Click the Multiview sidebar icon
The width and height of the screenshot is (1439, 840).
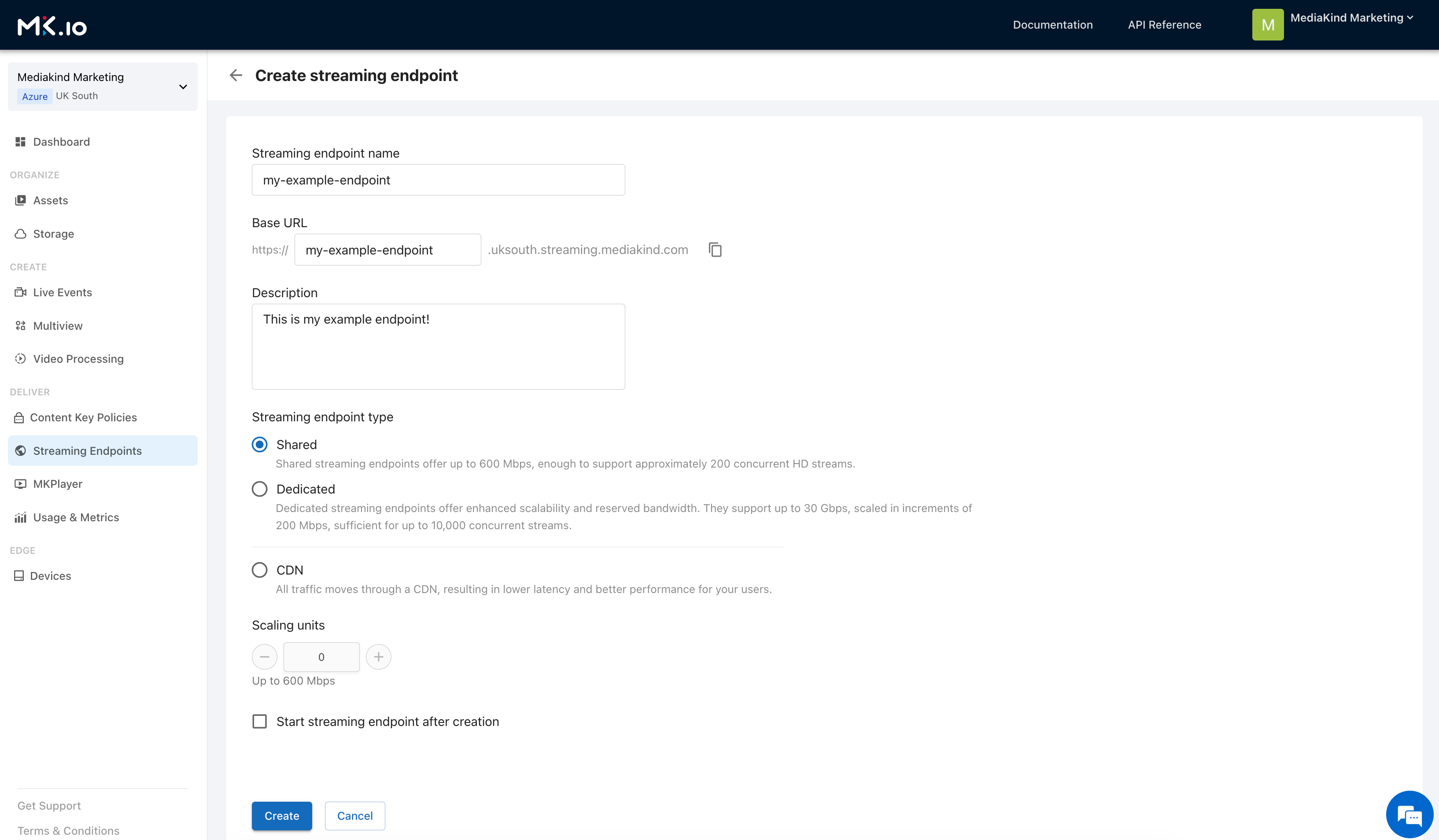pos(21,325)
